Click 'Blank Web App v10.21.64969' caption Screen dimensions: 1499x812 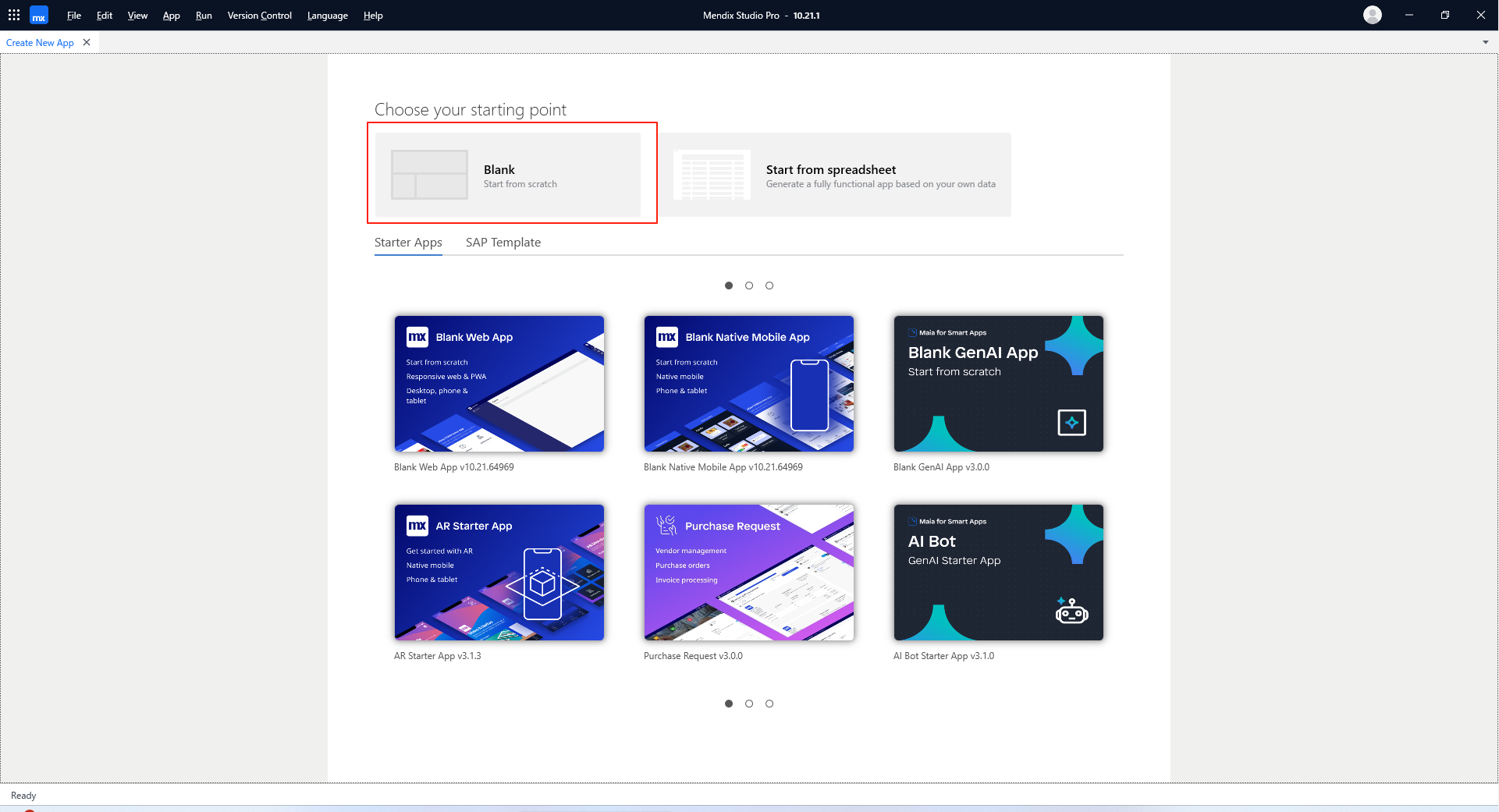454,467
